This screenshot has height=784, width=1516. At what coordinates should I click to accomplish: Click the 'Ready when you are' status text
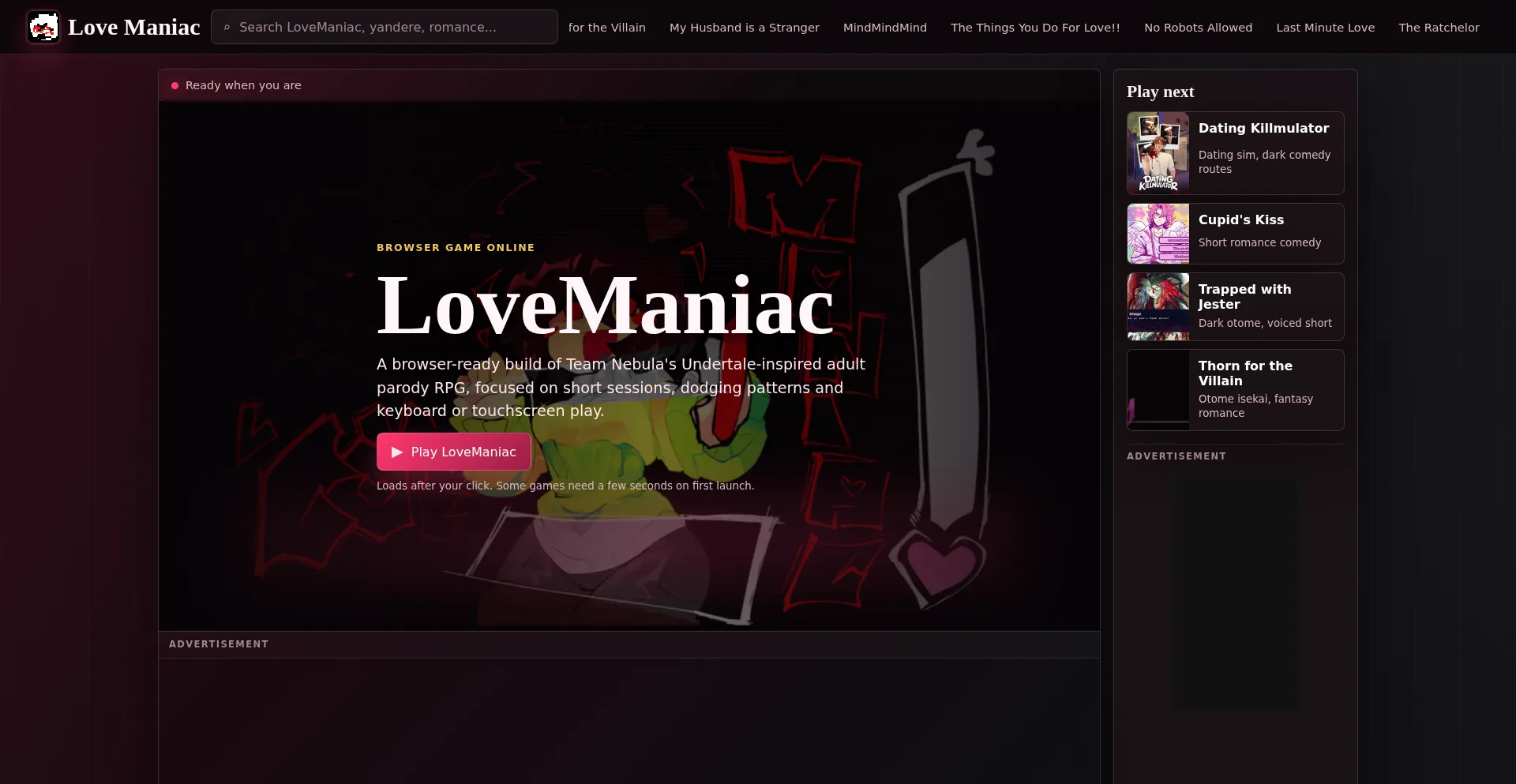[x=243, y=85]
